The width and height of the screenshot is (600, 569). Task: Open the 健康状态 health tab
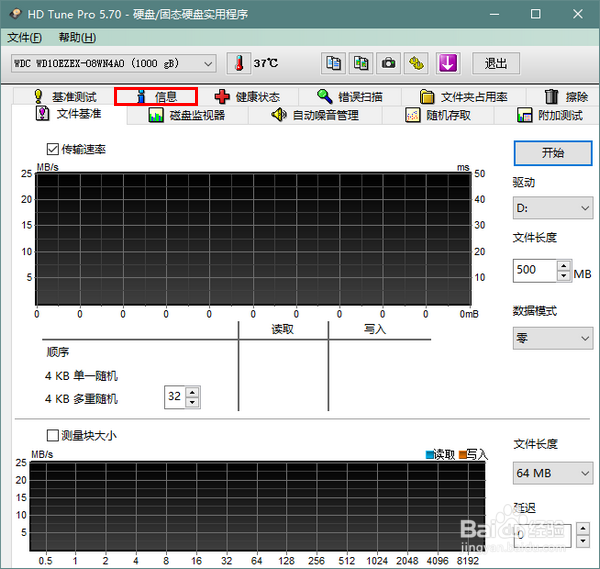[x=248, y=96]
